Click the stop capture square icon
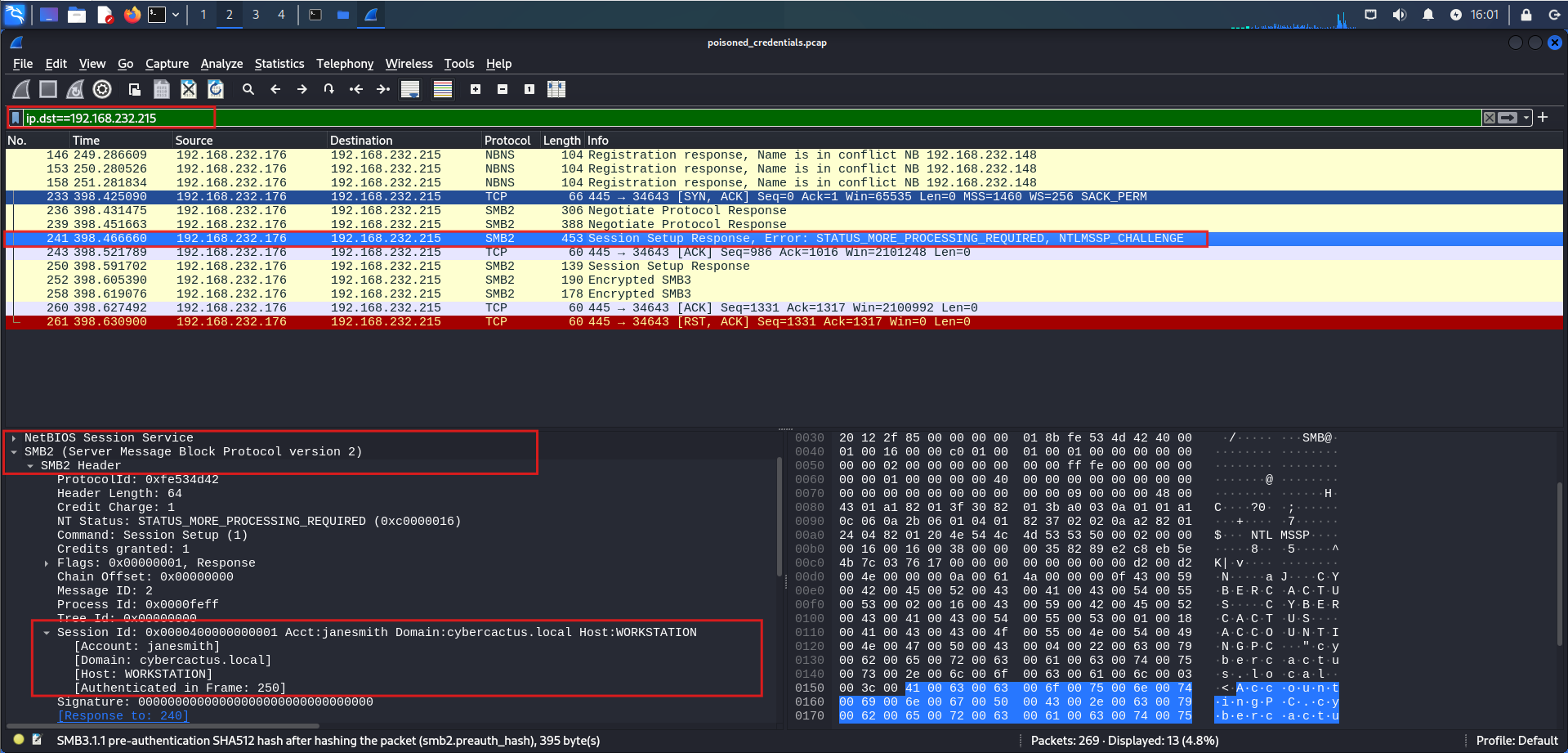The image size is (1568, 753). (x=48, y=89)
